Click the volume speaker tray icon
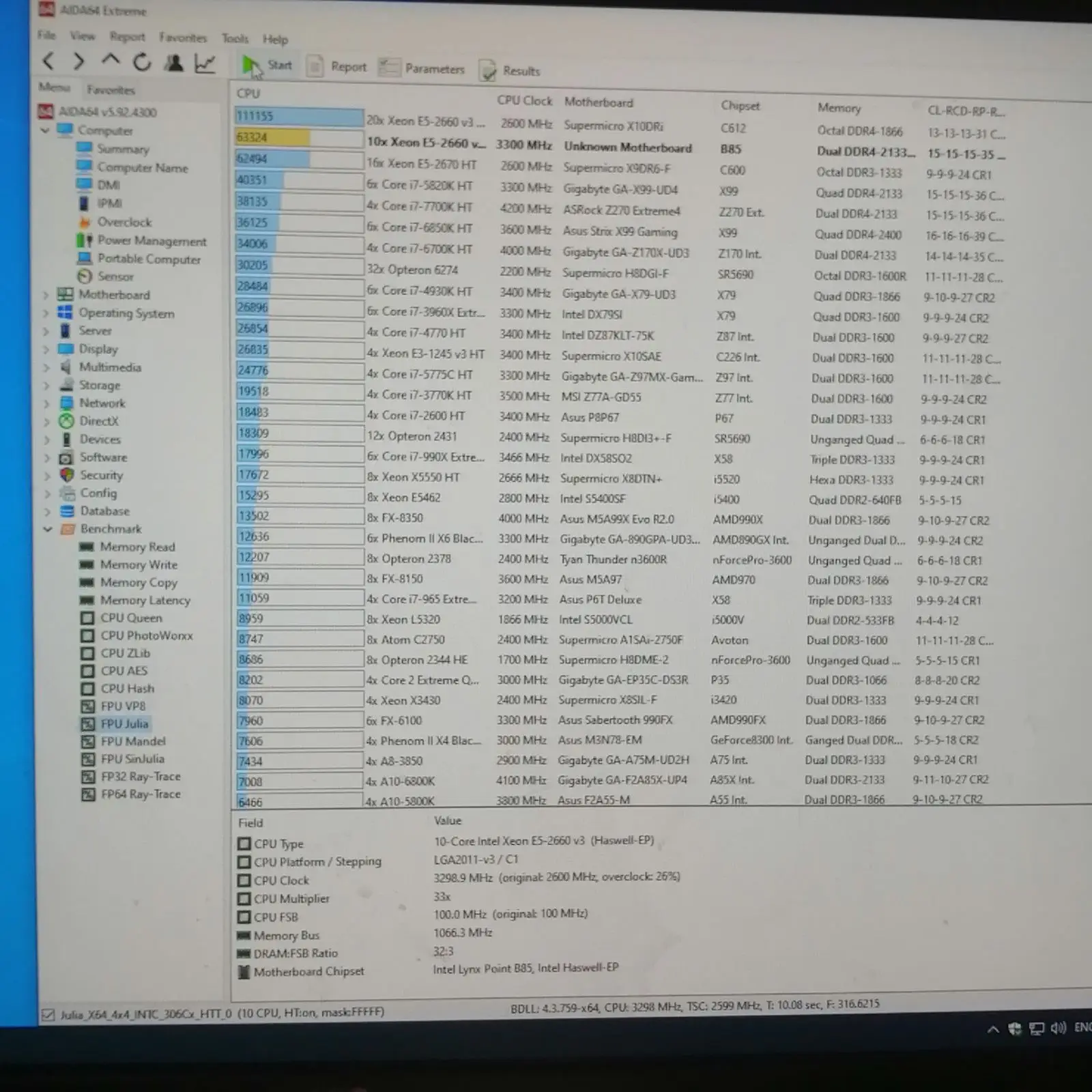 (x=1058, y=1028)
